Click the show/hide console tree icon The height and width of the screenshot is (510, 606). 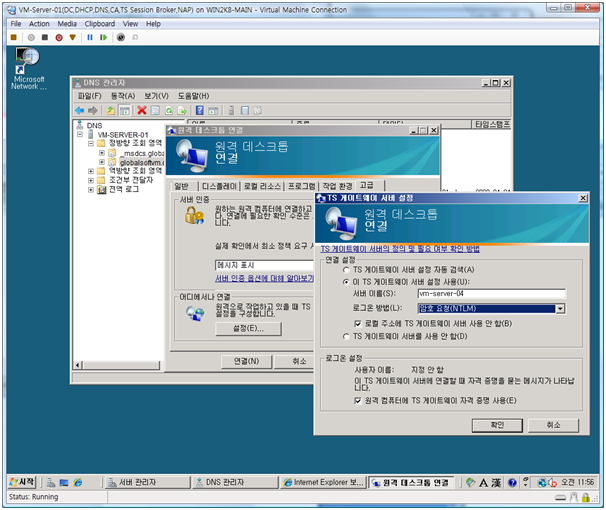pos(124,111)
